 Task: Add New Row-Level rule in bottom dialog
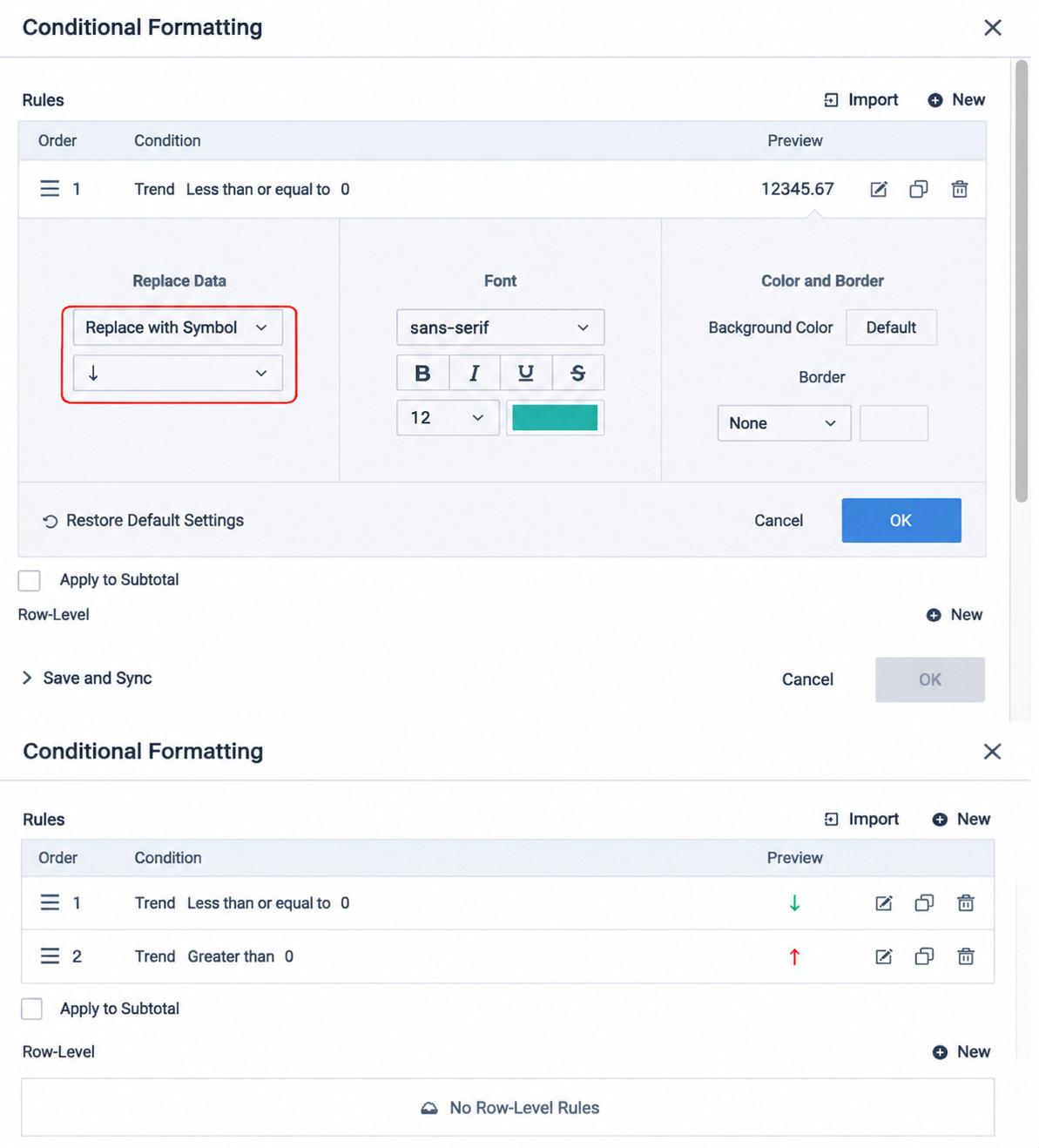point(961,1052)
